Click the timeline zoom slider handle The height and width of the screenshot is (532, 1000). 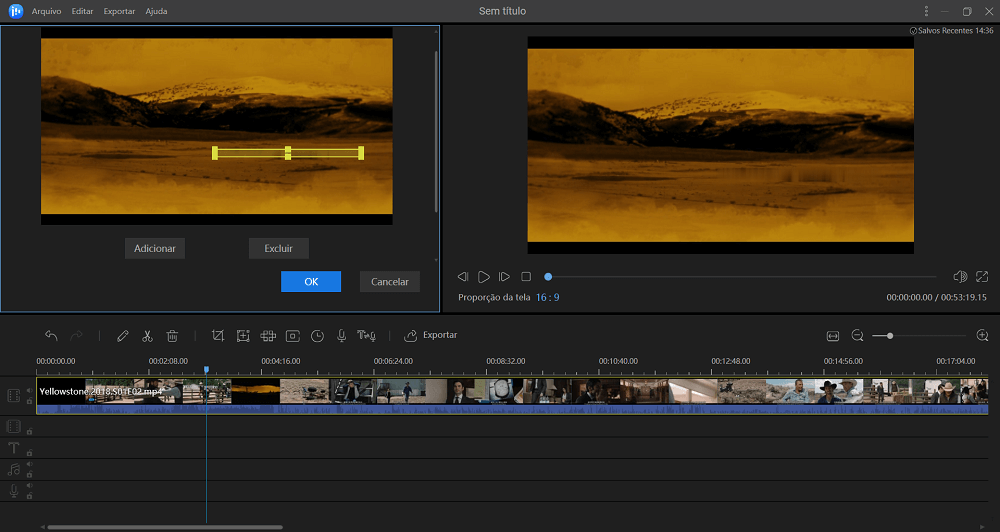890,336
